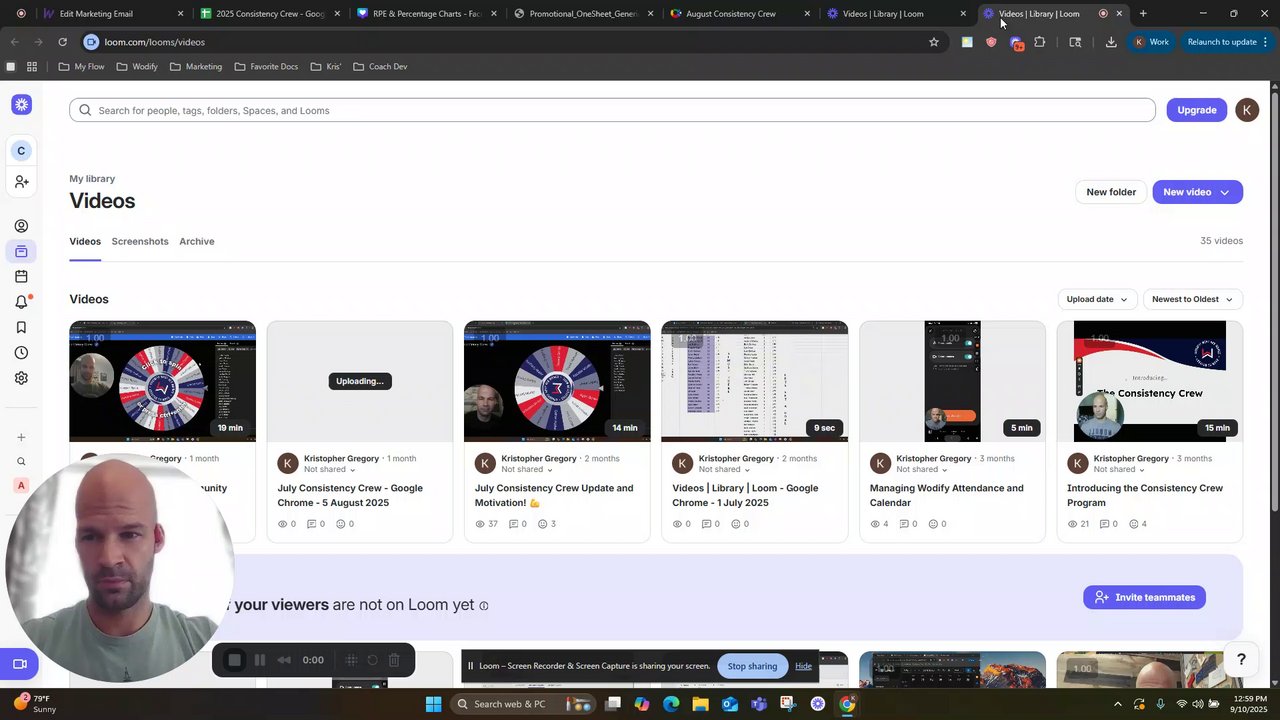This screenshot has width=1280, height=720.
Task: Expand Not shared on July Consistency Crew Update video
Action: pyautogui.click(x=527, y=469)
